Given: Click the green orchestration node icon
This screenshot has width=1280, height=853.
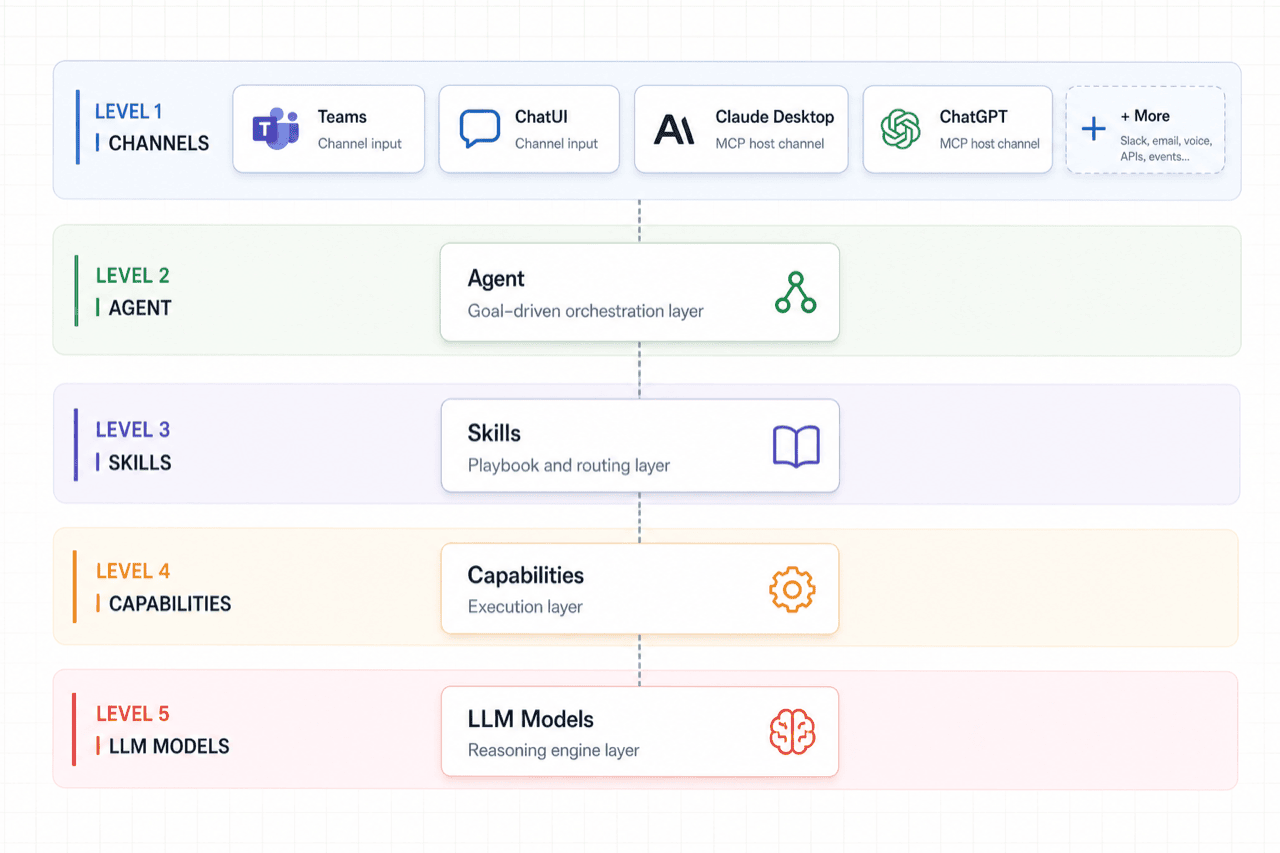Looking at the screenshot, I should 795,292.
